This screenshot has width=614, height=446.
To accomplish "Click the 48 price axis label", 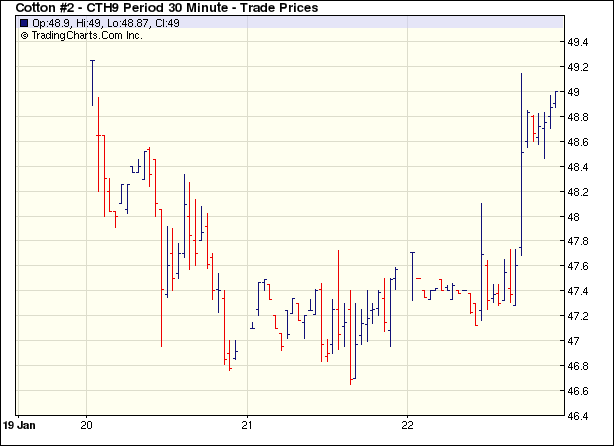I will (575, 217).
